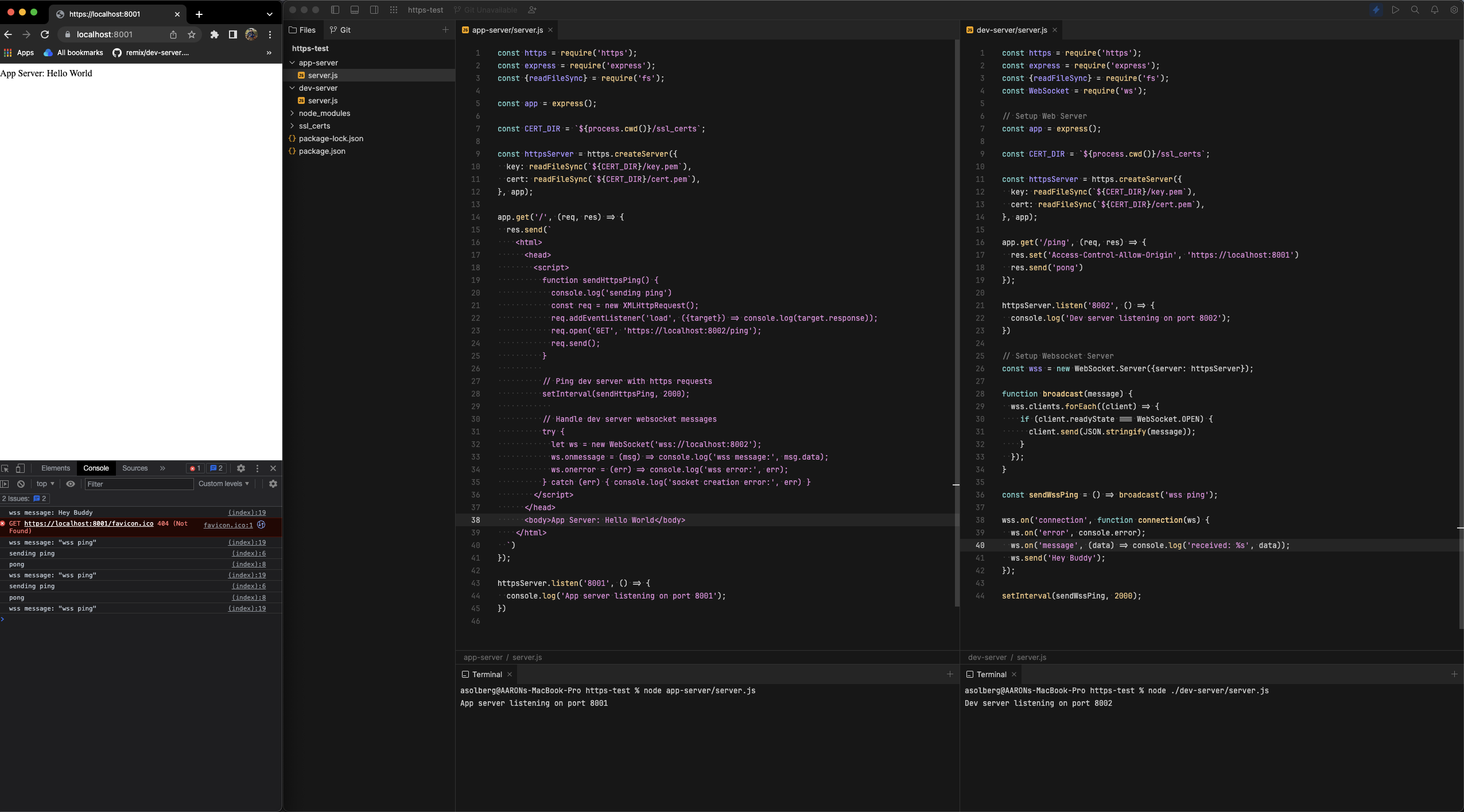Image resolution: width=1464 pixels, height=812 pixels.
Task: Open the Chrome extensions puzzle icon
Action: point(214,34)
